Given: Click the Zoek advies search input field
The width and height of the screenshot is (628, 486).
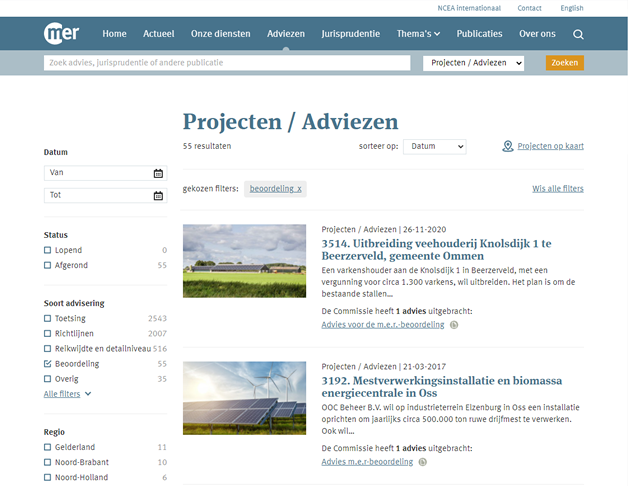Looking at the screenshot, I should [227, 63].
